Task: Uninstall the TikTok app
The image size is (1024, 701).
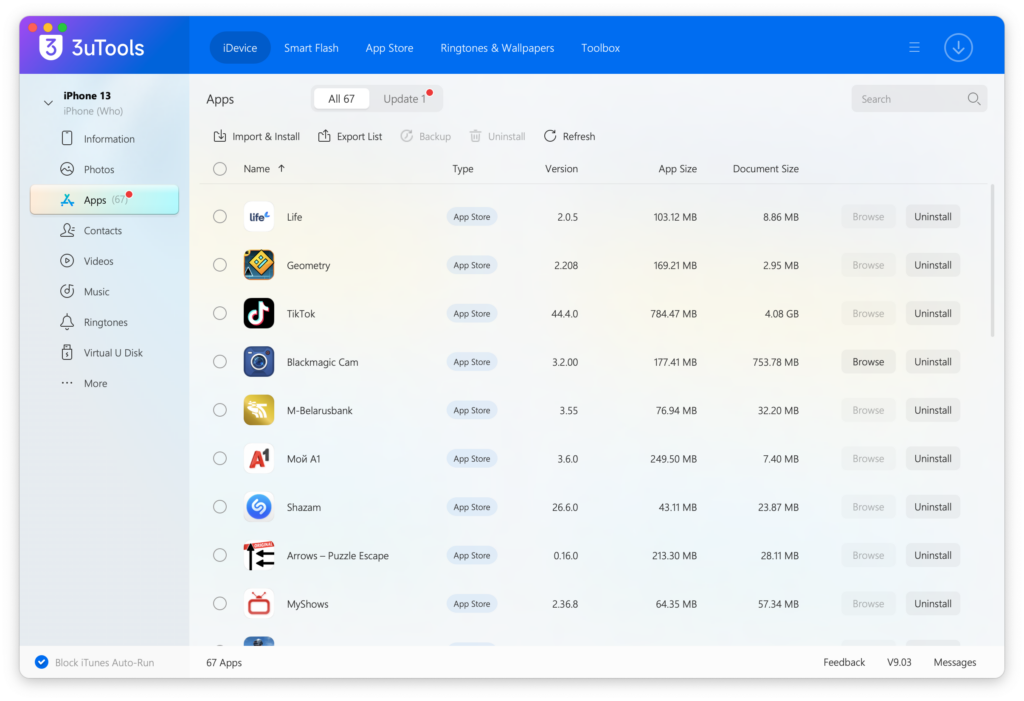Action: pyautogui.click(x=933, y=314)
